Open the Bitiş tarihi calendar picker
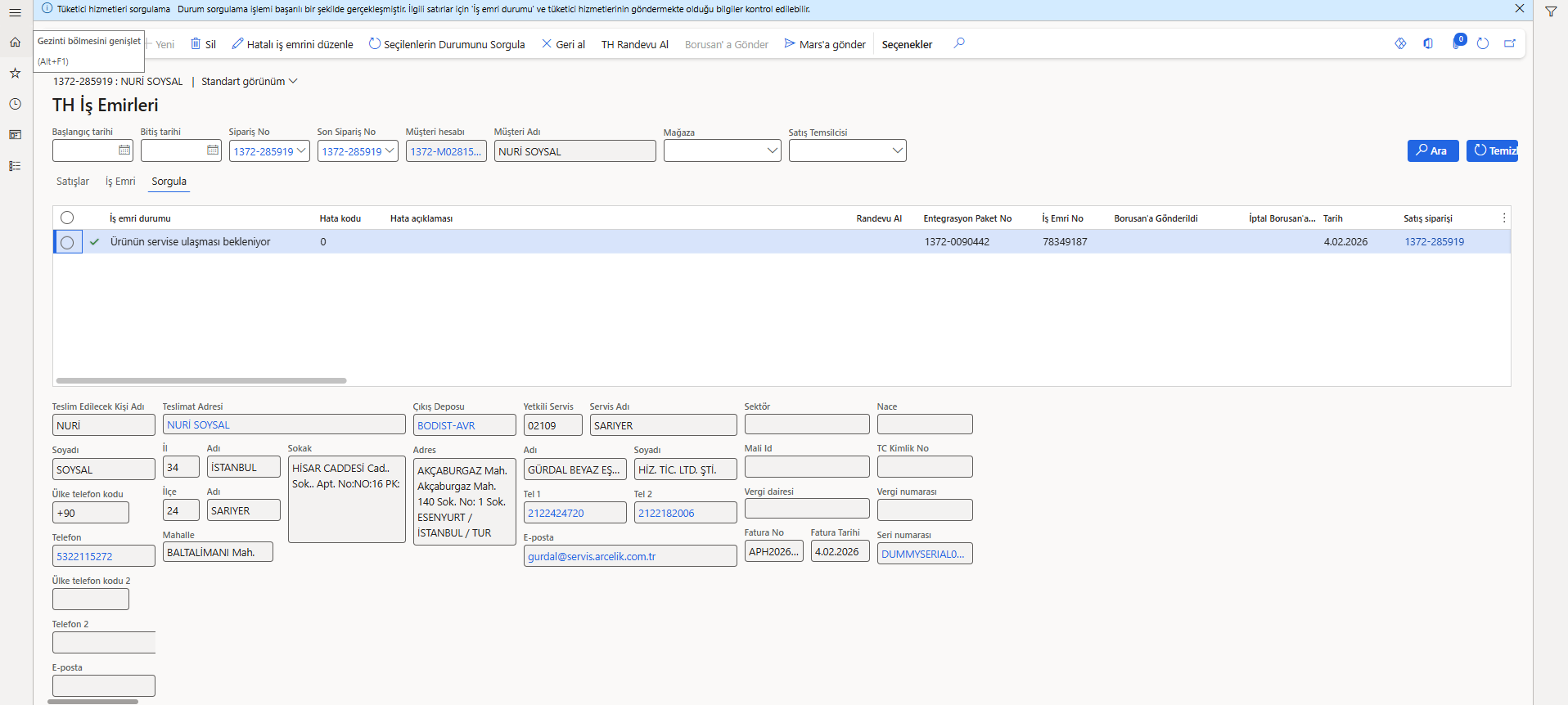 click(213, 150)
